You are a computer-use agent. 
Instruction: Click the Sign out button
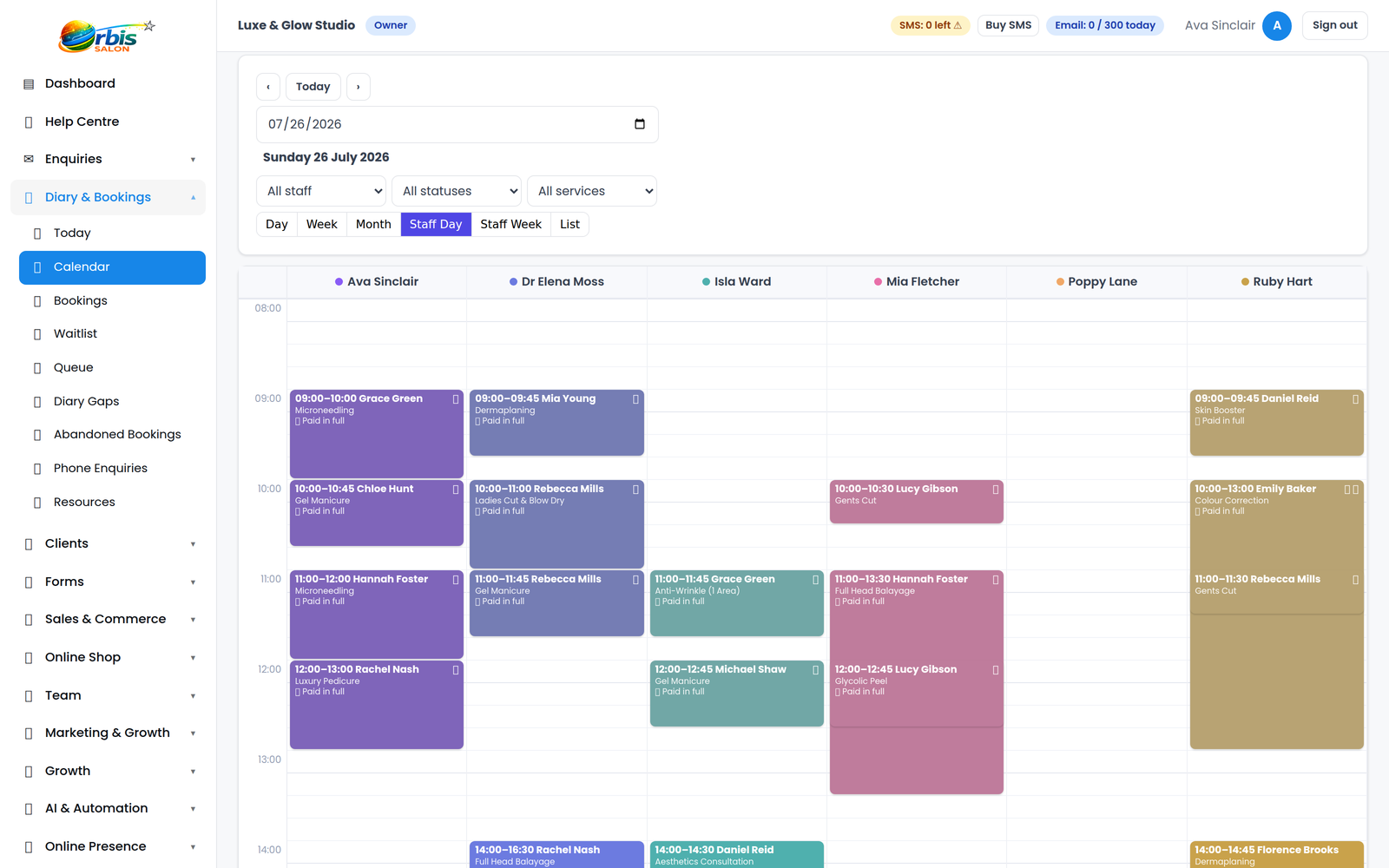[1334, 25]
